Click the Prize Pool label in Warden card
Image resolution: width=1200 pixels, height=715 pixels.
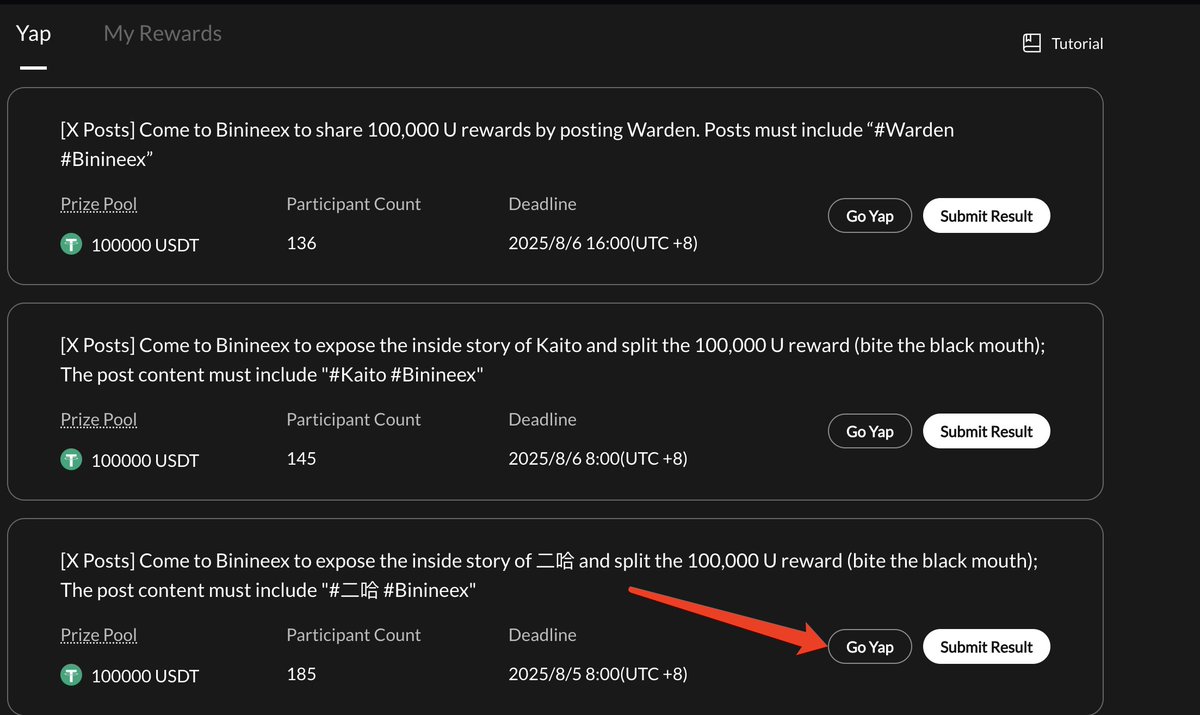click(x=99, y=204)
